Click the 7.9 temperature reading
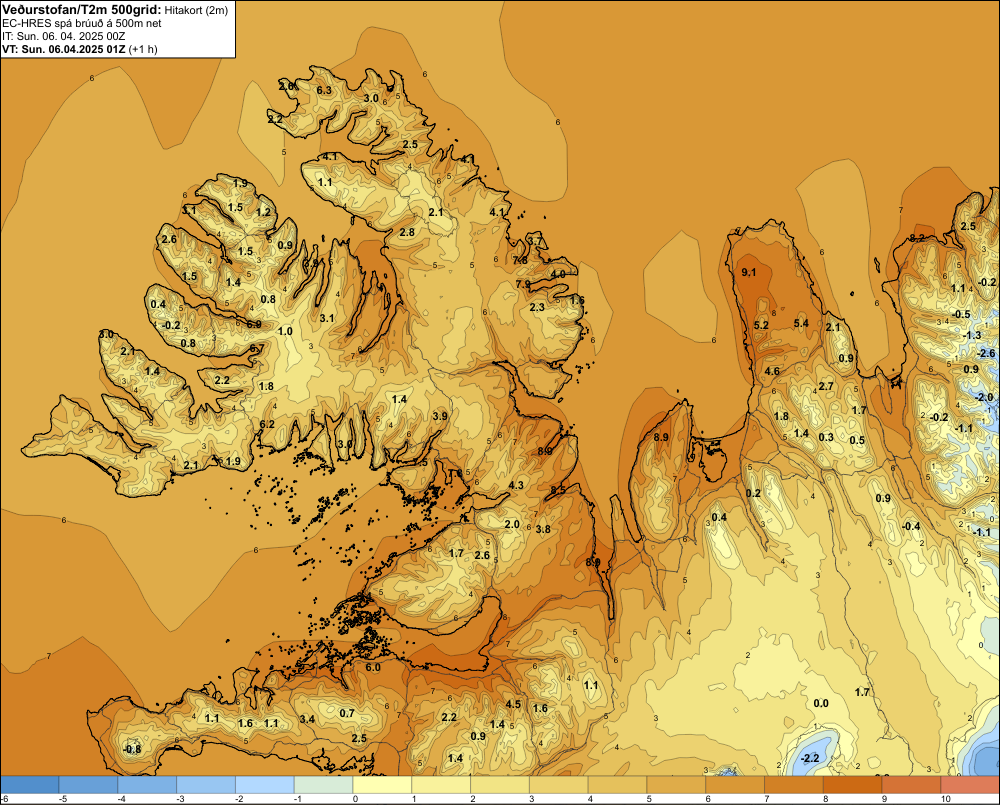 pyautogui.click(x=523, y=284)
